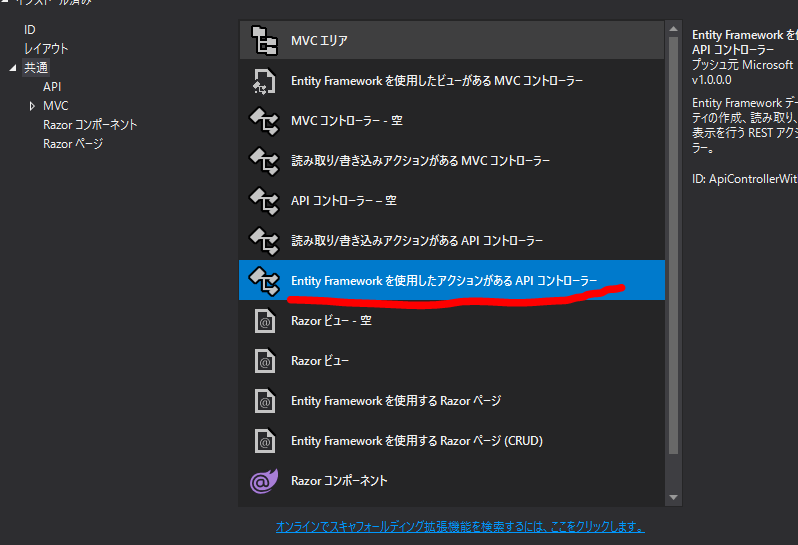Click the ID: ApiControllerWit text in details
Image resolution: width=798 pixels, height=545 pixels.
click(744, 179)
